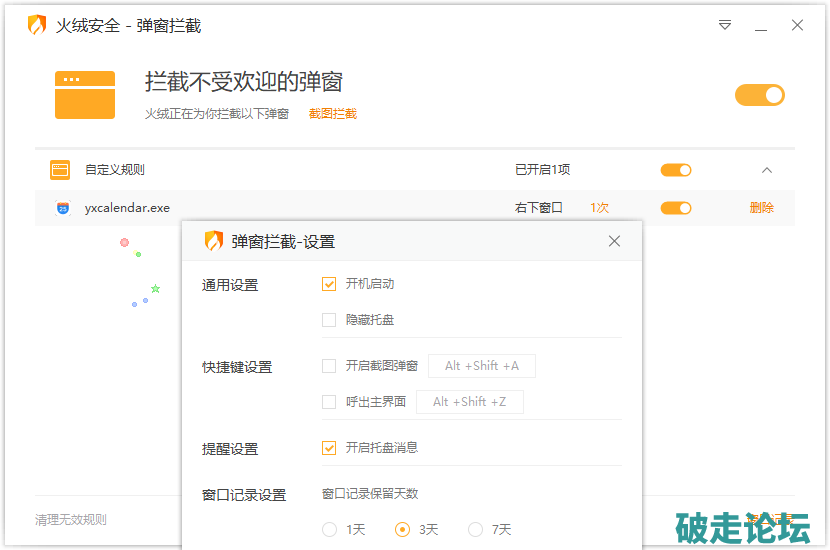Click clear invalid rules at bottom left
830x550 pixels.
tap(71, 520)
